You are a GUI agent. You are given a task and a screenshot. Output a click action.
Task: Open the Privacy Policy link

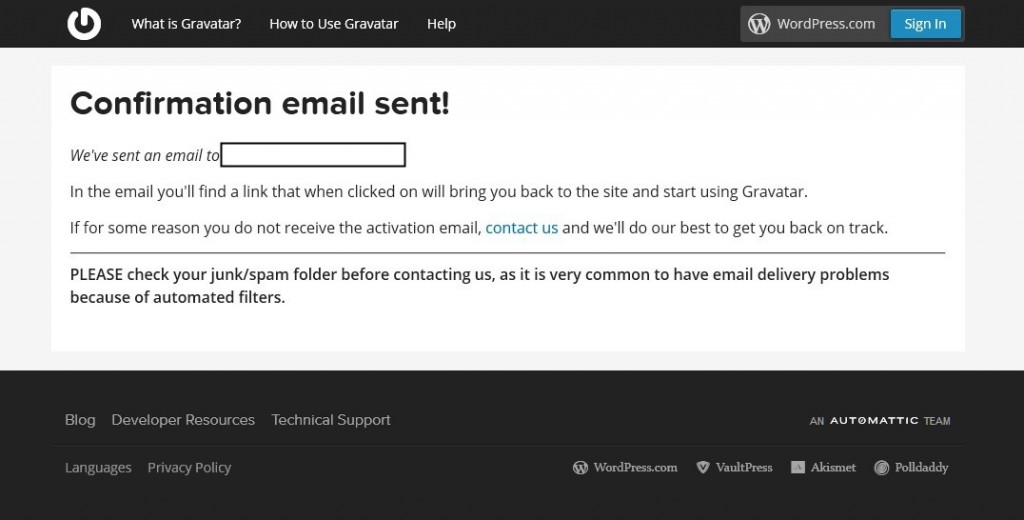[189, 467]
